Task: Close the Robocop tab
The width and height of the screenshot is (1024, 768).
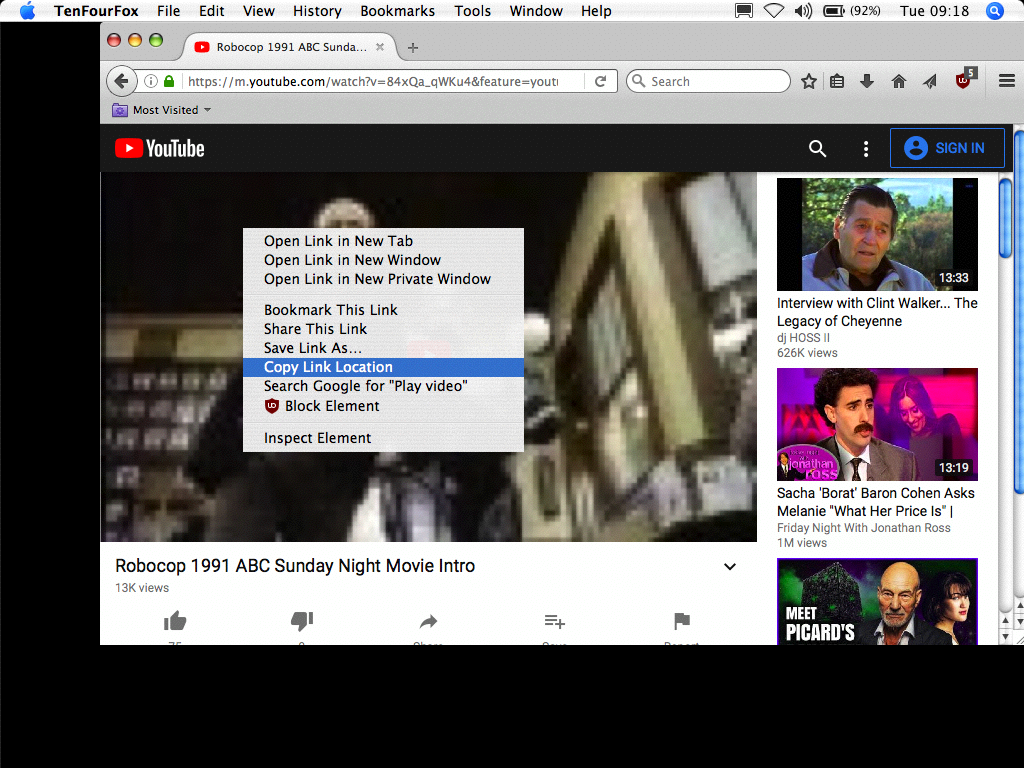Action: (380, 47)
